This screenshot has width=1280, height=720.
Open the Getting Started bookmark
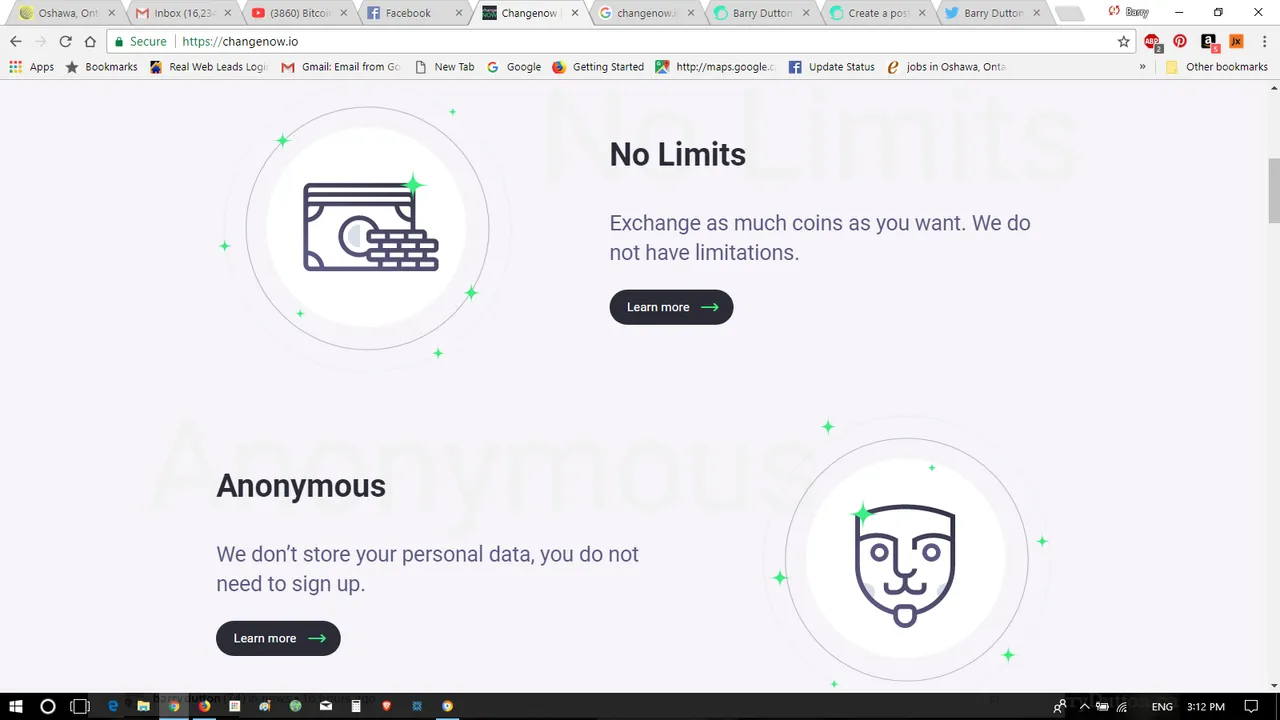(x=598, y=67)
